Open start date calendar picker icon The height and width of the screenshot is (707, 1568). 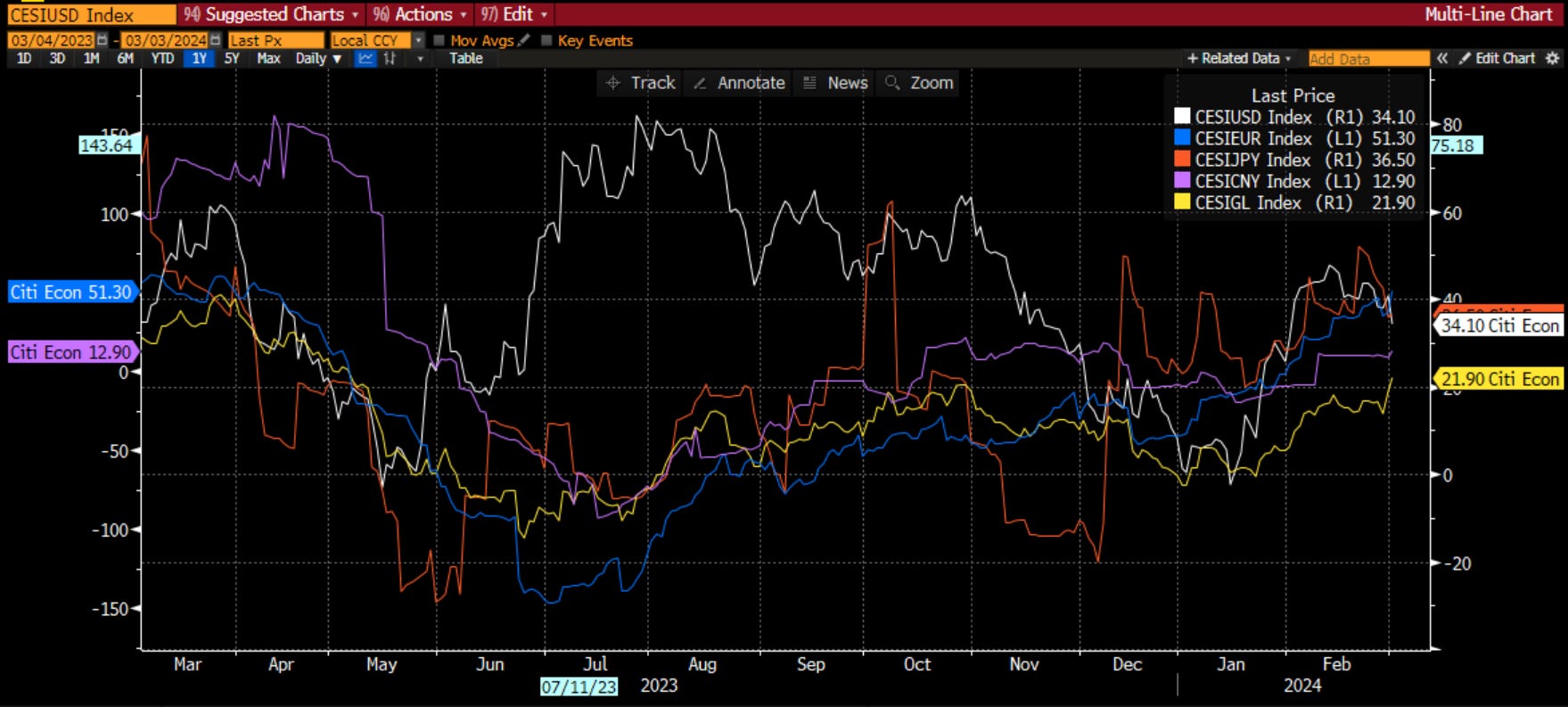(x=103, y=40)
